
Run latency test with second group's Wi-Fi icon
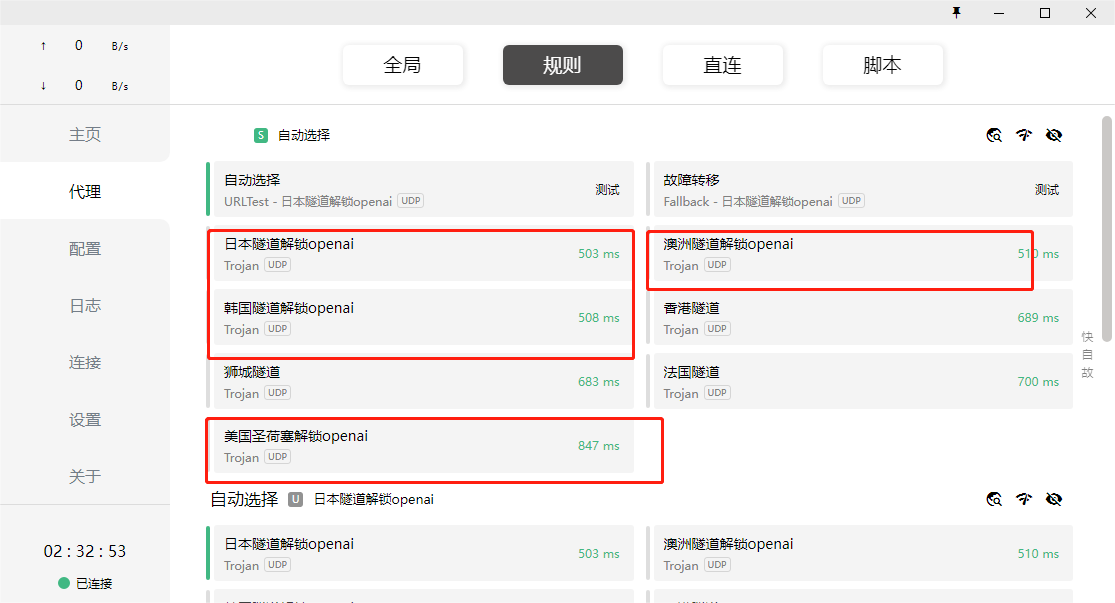pos(1023,499)
